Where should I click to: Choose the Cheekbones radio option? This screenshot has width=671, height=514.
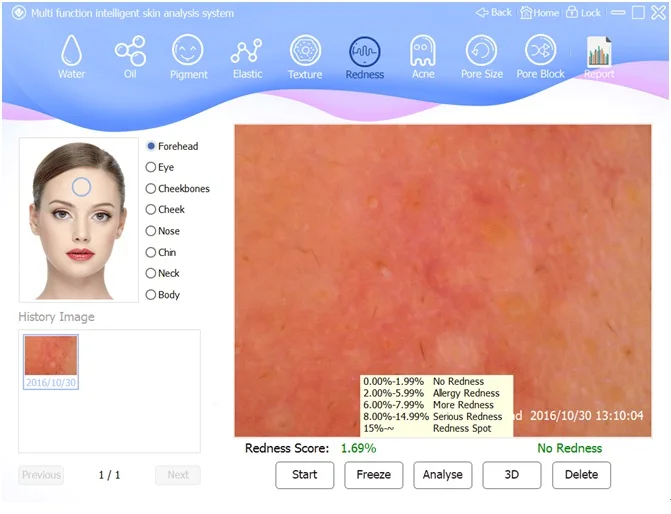(x=151, y=189)
